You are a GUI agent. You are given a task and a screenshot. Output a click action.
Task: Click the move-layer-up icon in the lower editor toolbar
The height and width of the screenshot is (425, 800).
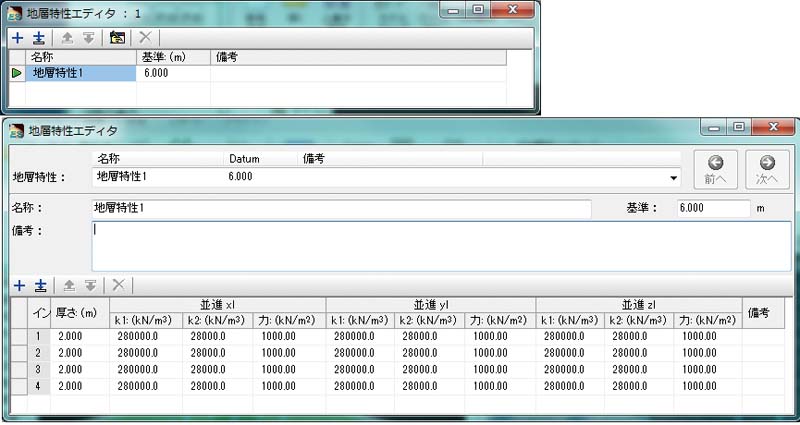[69, 286]
